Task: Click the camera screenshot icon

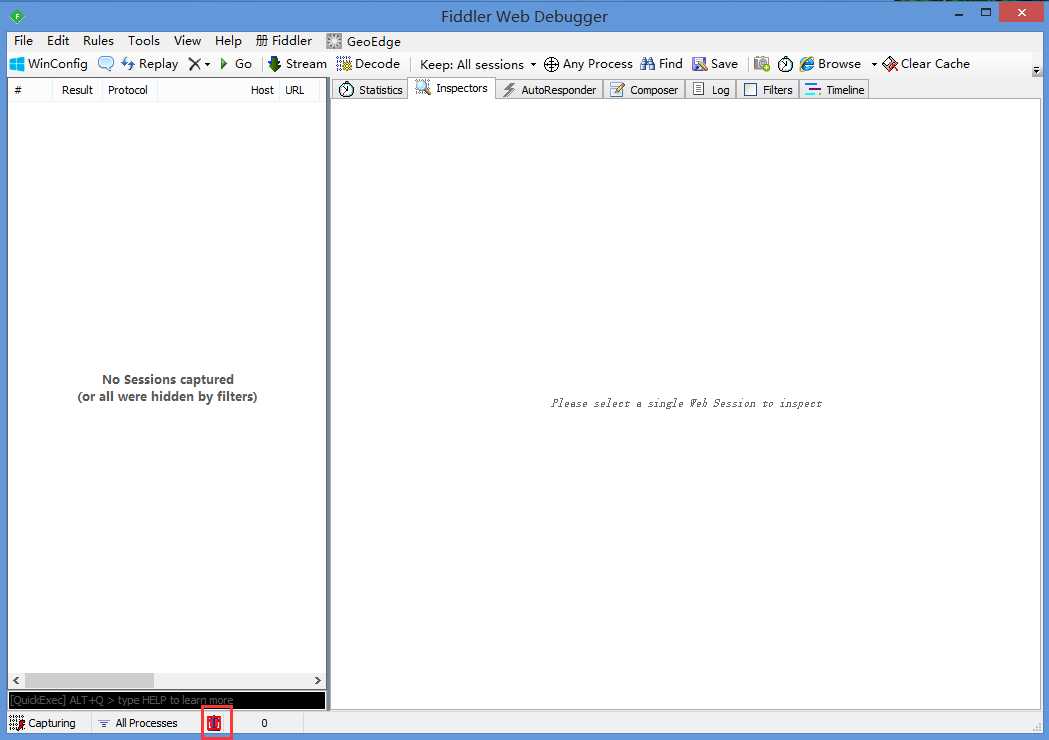Action: pyautogui.click(x=761, y=64)
